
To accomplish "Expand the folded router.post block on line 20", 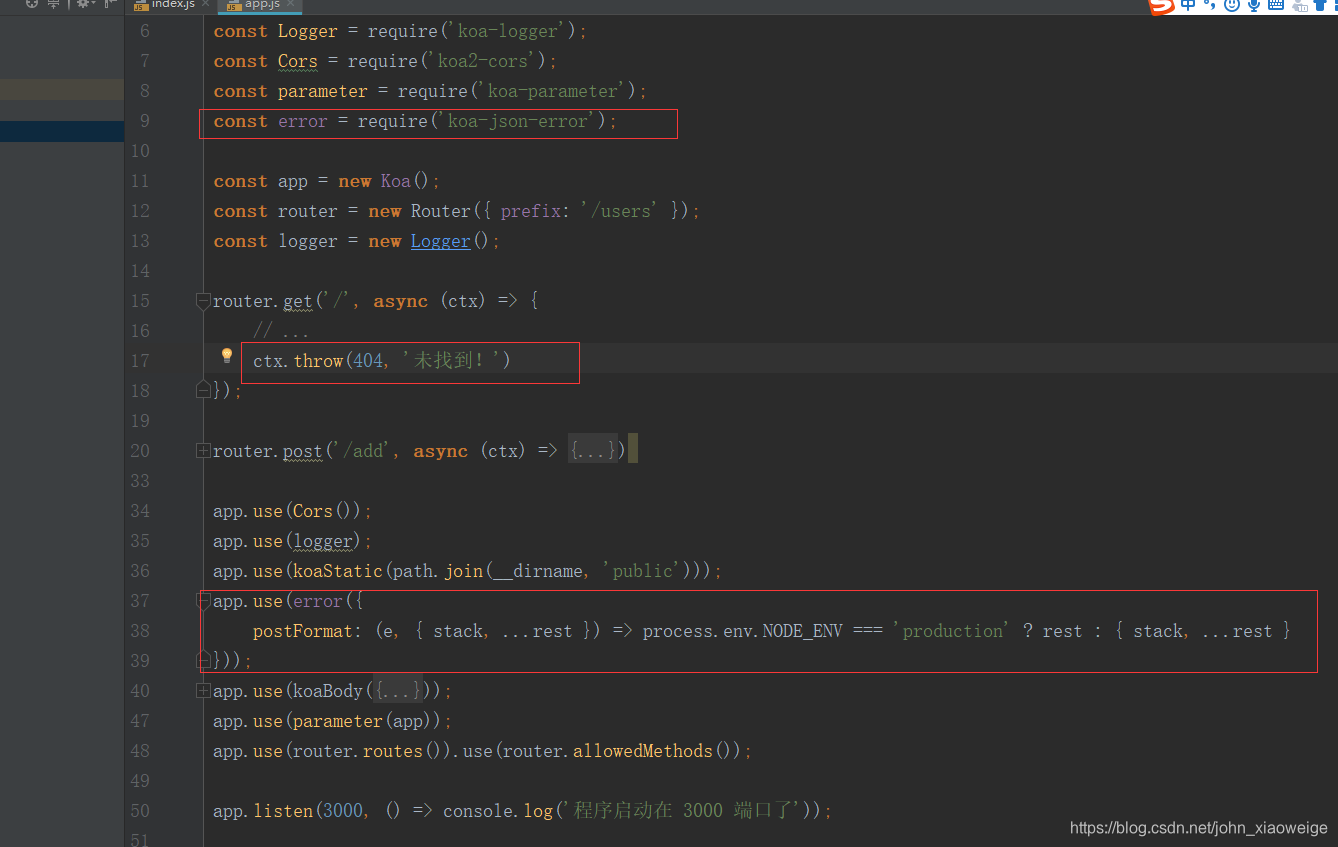I will point(204,451).
